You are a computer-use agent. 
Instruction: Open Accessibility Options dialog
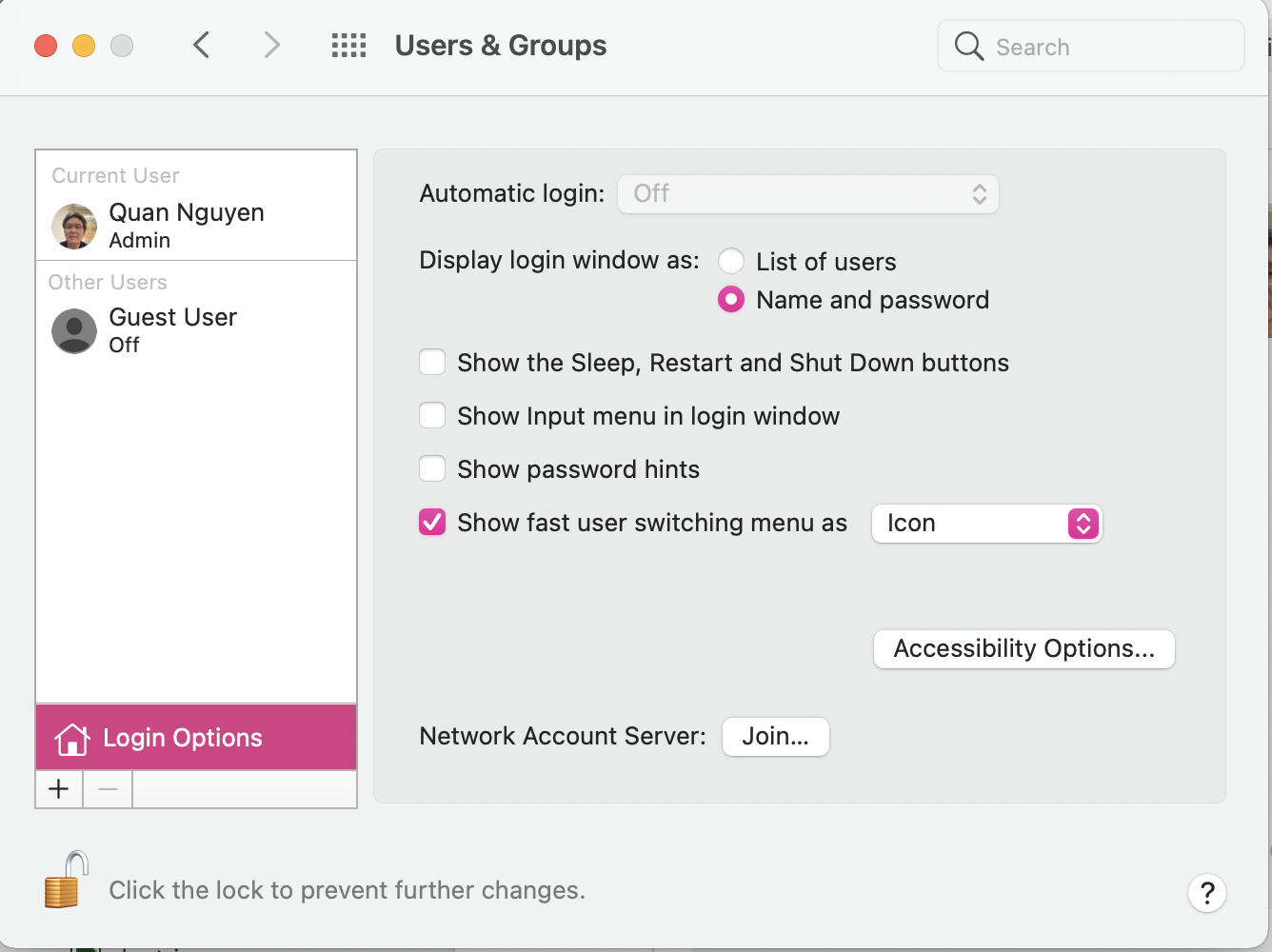click(1024, 649)
